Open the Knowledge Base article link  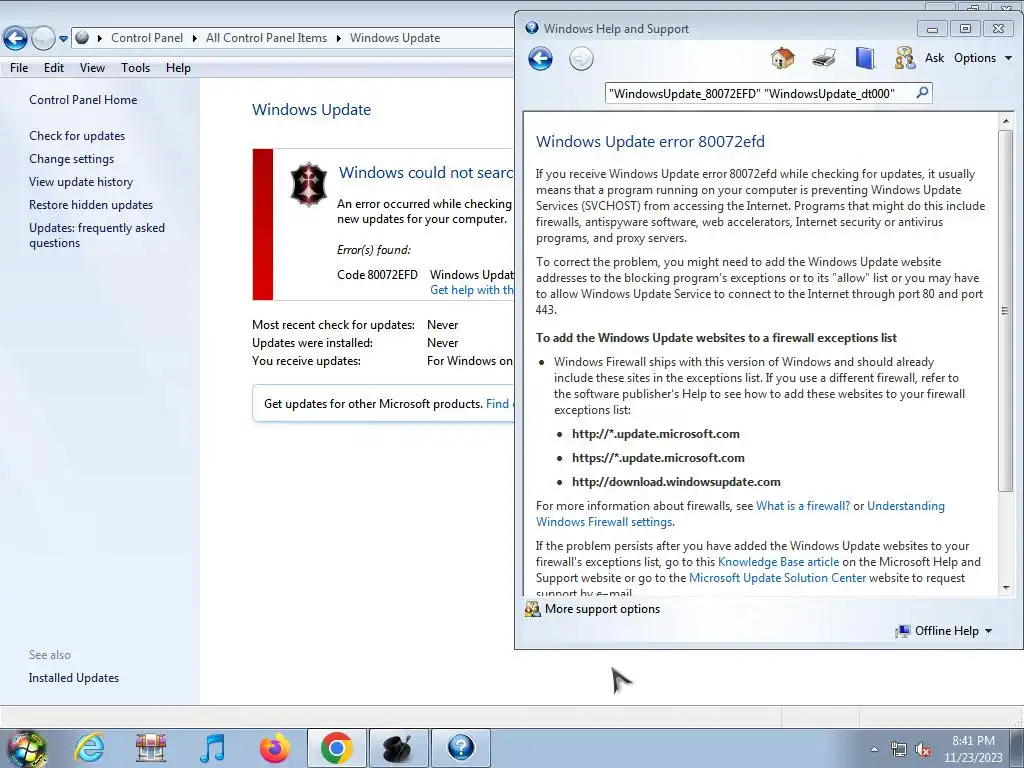tap(778, 562)
